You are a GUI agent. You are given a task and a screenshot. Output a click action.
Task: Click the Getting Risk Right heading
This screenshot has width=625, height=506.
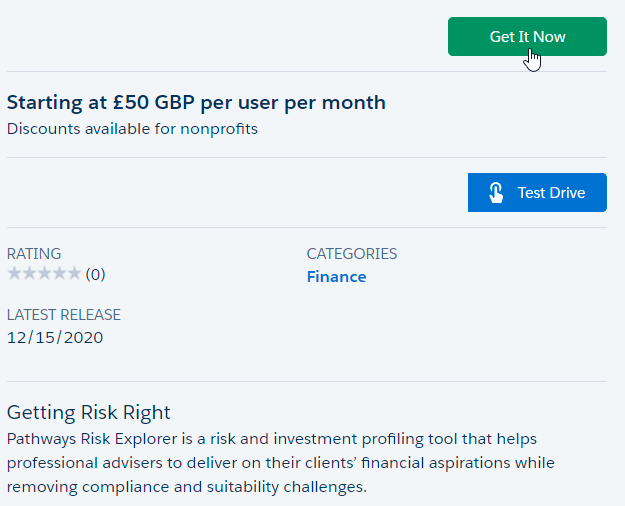pyautogui.click(x=89, y=412)
